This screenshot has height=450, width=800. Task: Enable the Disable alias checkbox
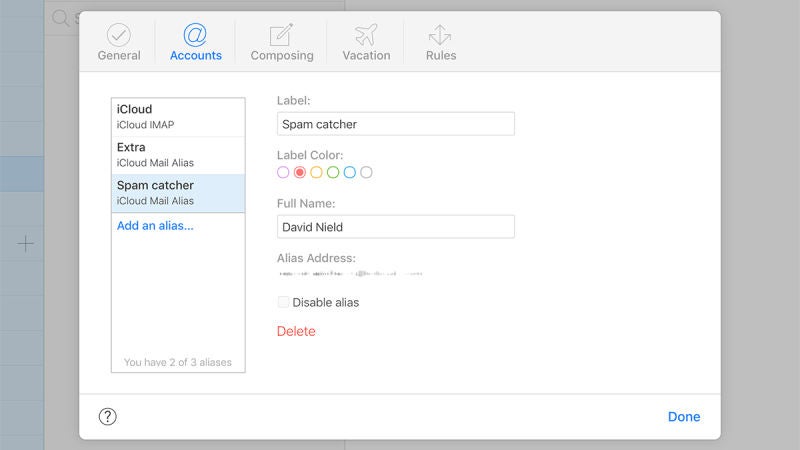pos(284,302)
